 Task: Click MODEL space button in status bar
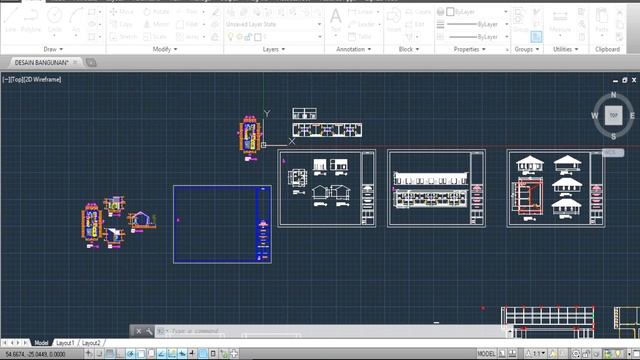click(486, 353)
